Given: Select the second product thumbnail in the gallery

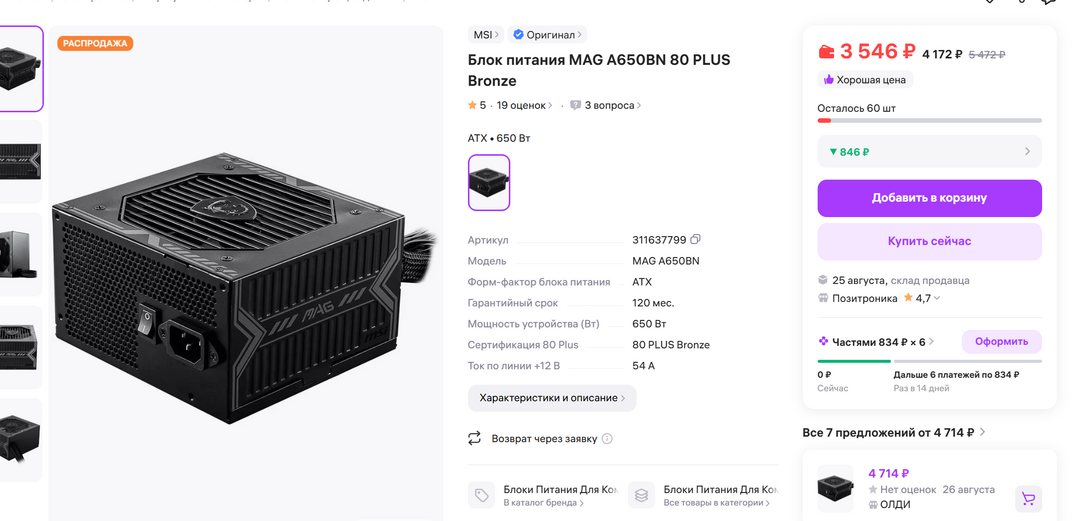Looking at the screenshot, I should click(x=20, y=161).
